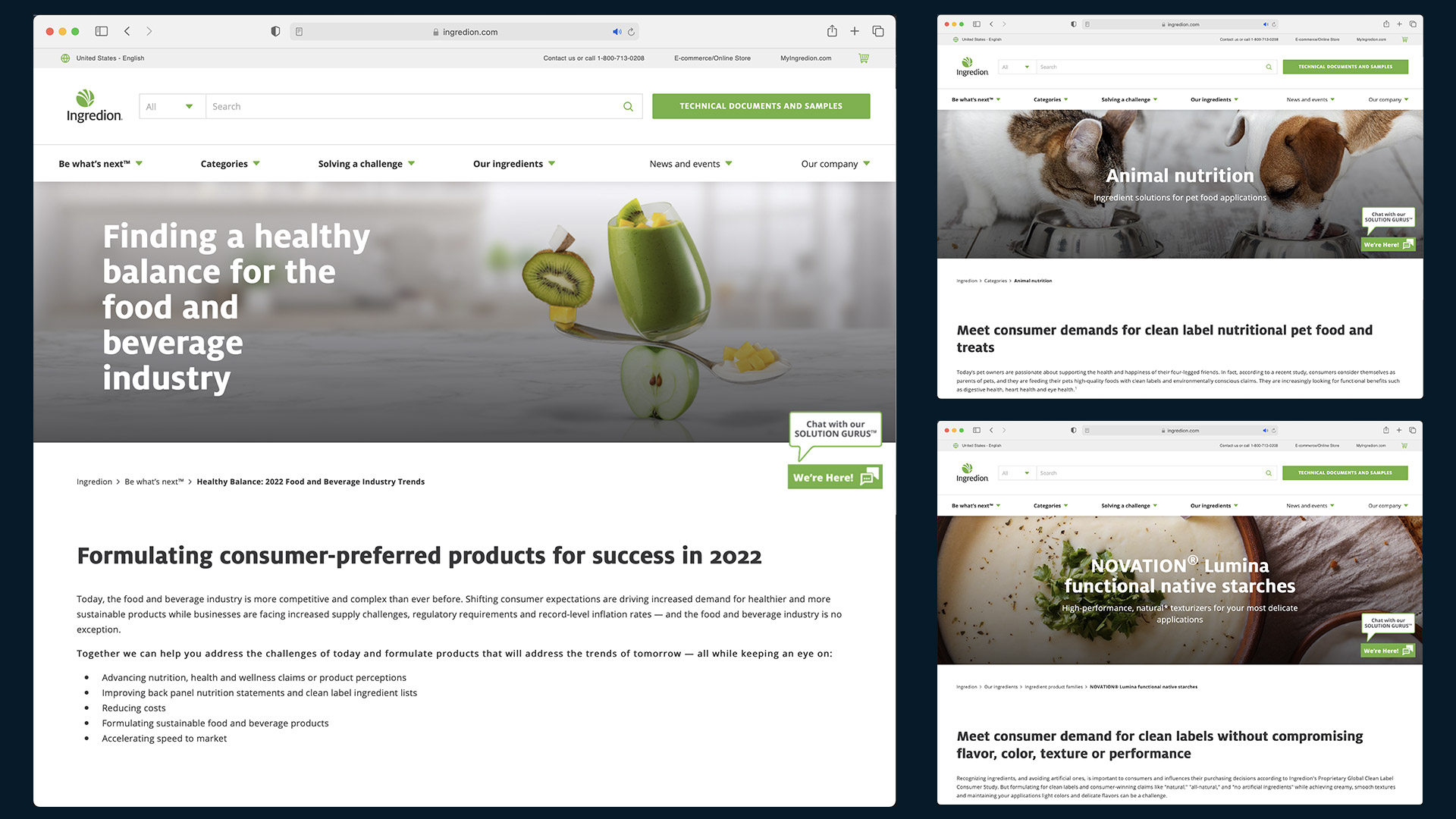Viewport: 1456px width, 819px height.
Task: Click the Technical Documents and Samples button
Action: (761, 106)
